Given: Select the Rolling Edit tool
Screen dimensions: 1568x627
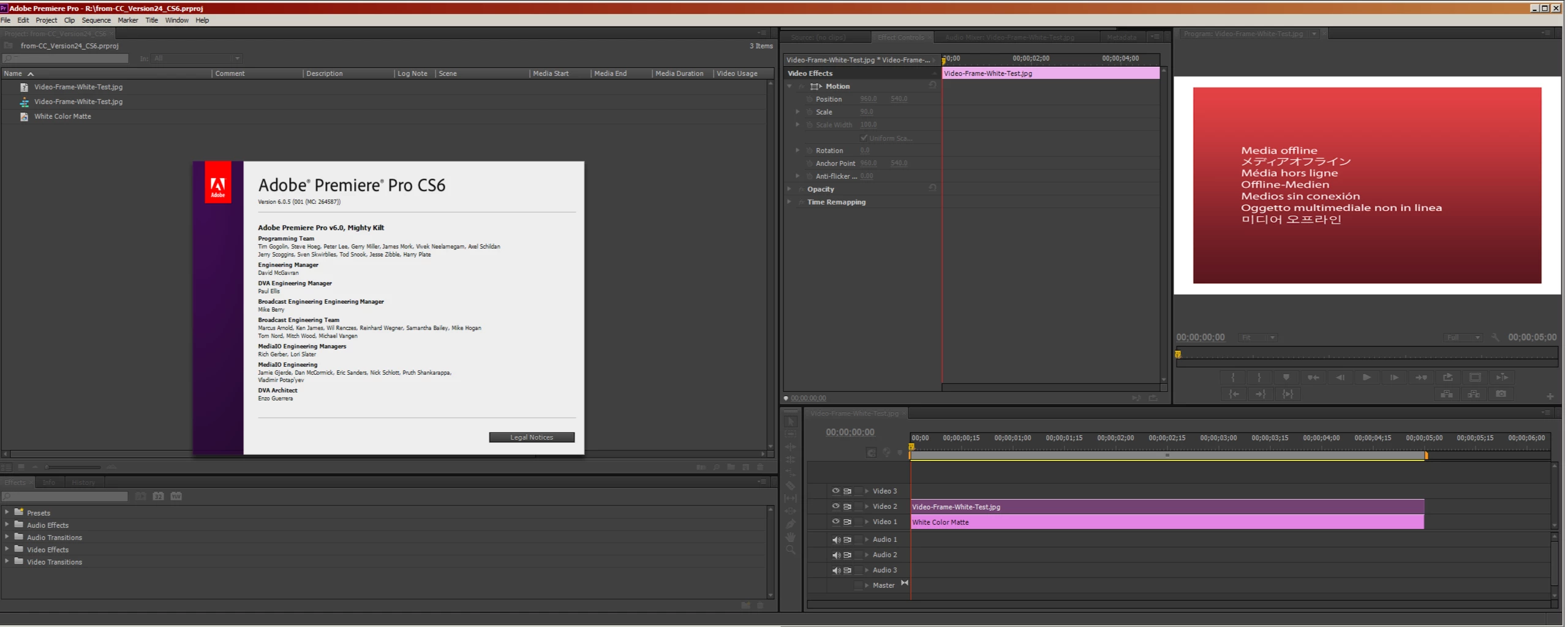Looking at the screenshot, I should click(x=790, y=460).
